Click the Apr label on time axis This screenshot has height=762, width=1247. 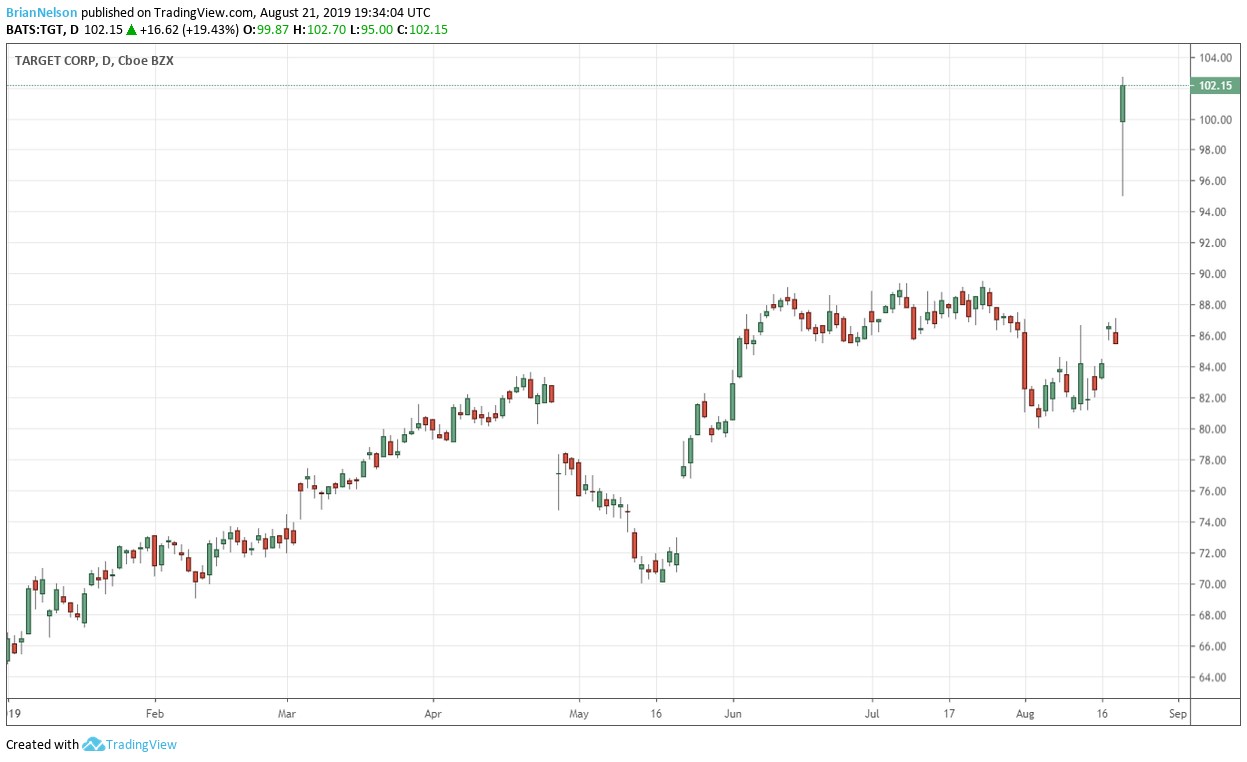point(433,714)
